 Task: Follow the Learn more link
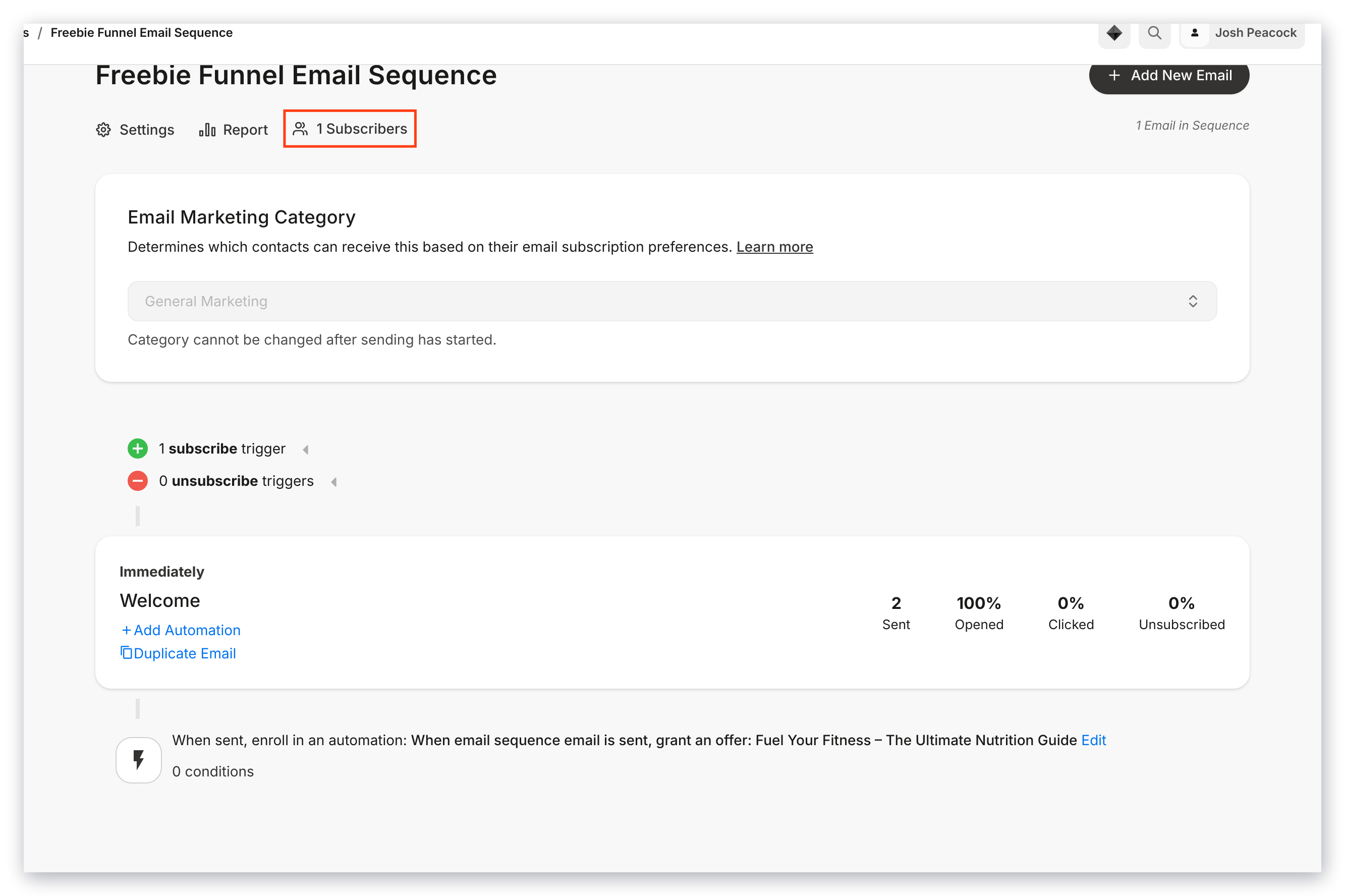coord(774,247)
